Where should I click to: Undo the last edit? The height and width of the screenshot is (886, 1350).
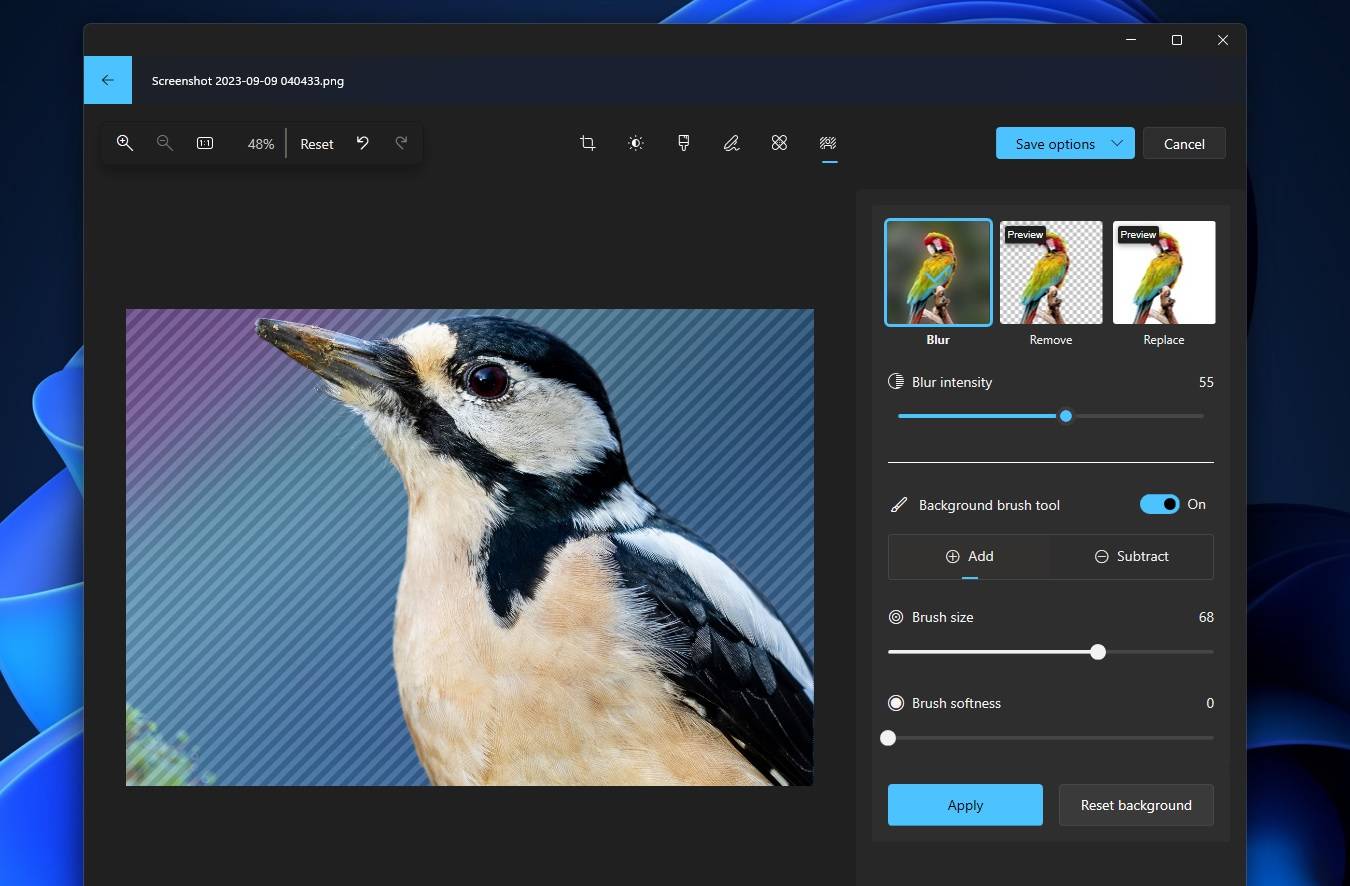[362, 143]
